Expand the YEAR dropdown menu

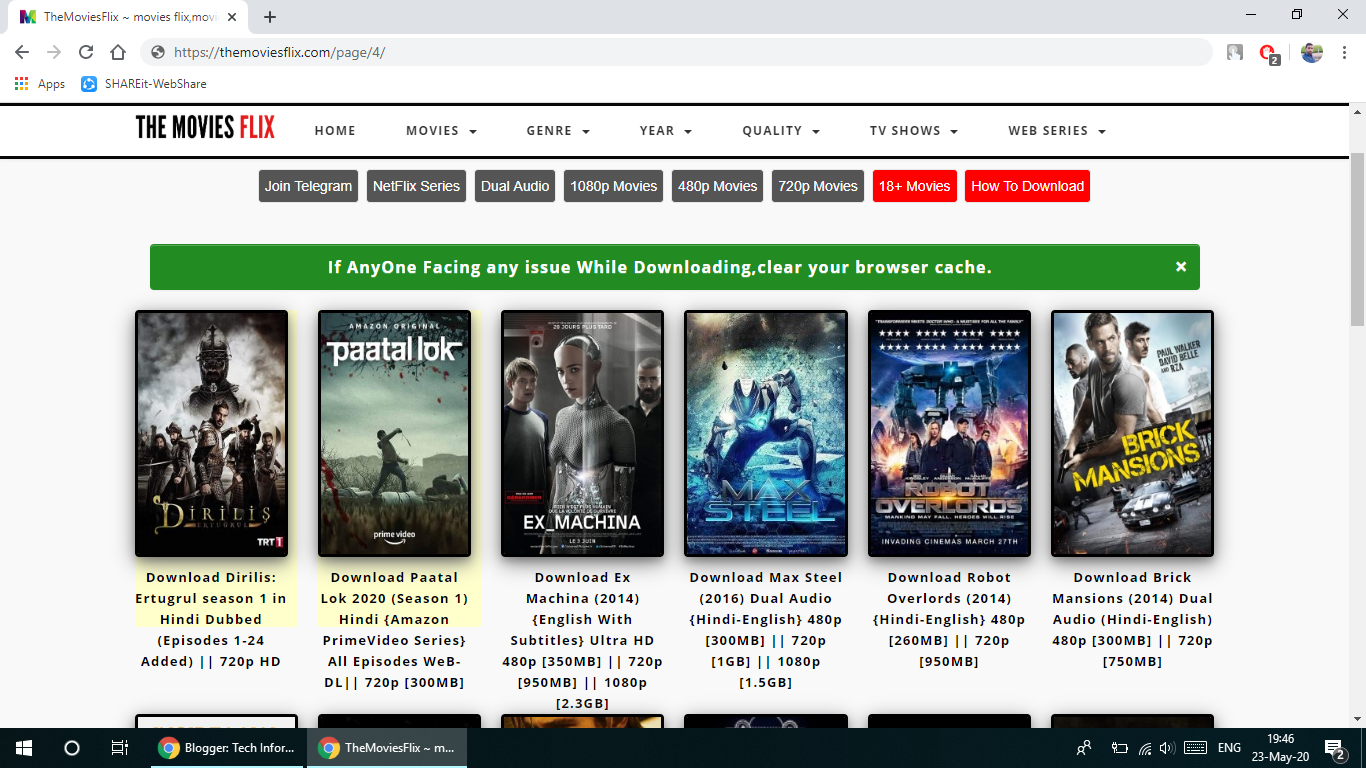coord(666,131)
